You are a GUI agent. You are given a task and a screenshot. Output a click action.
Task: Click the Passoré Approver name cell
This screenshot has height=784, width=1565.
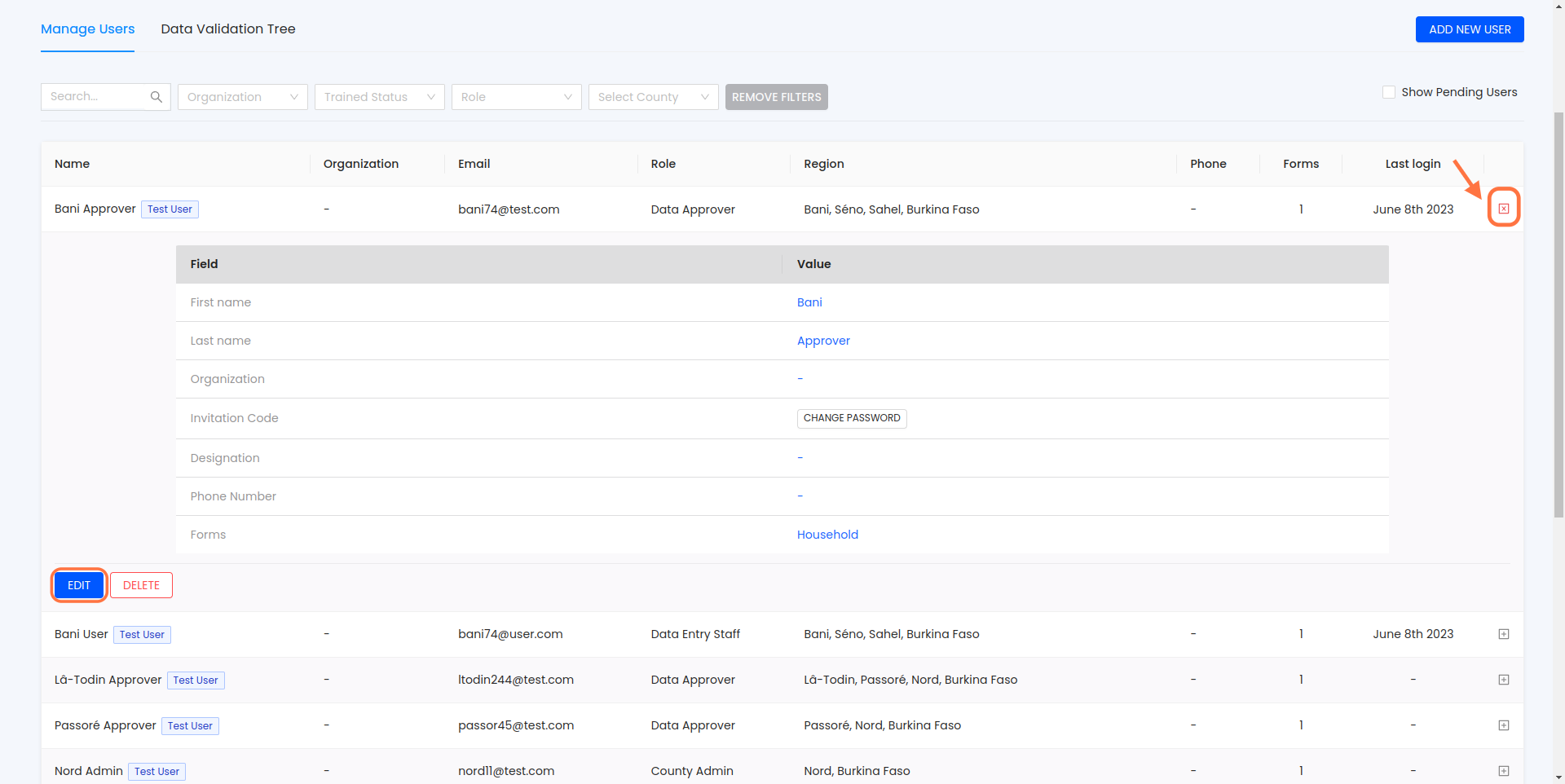click(x=105, y=725)
